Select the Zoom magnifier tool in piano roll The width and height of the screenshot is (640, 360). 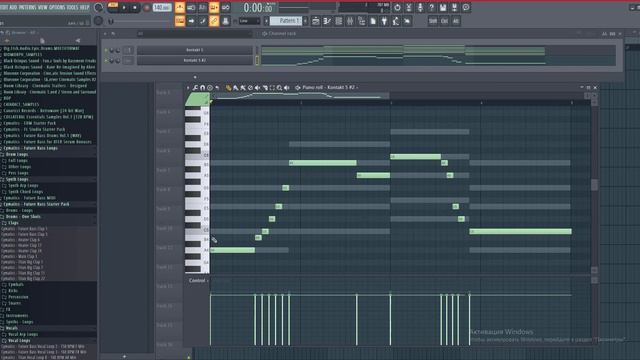click(280, 88)
